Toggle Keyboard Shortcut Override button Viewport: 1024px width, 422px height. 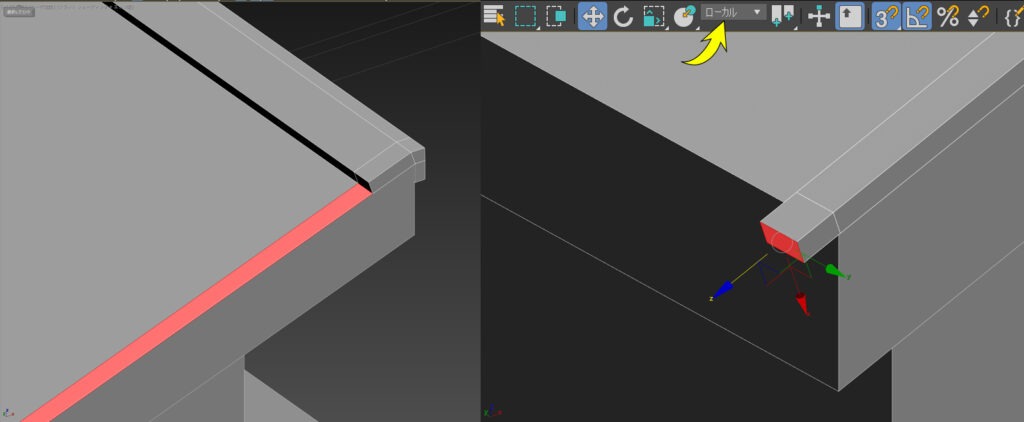pyautogui.click(x=850, y=16)
